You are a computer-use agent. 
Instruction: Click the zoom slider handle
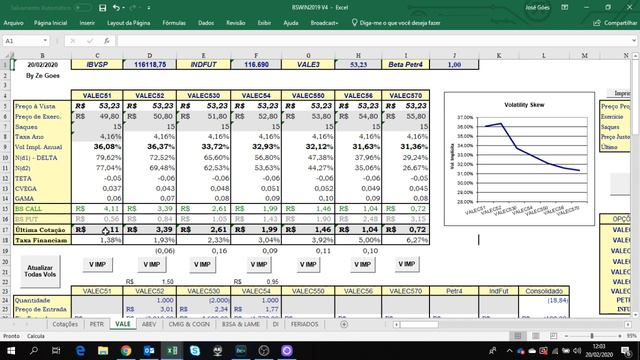(592, 336)
